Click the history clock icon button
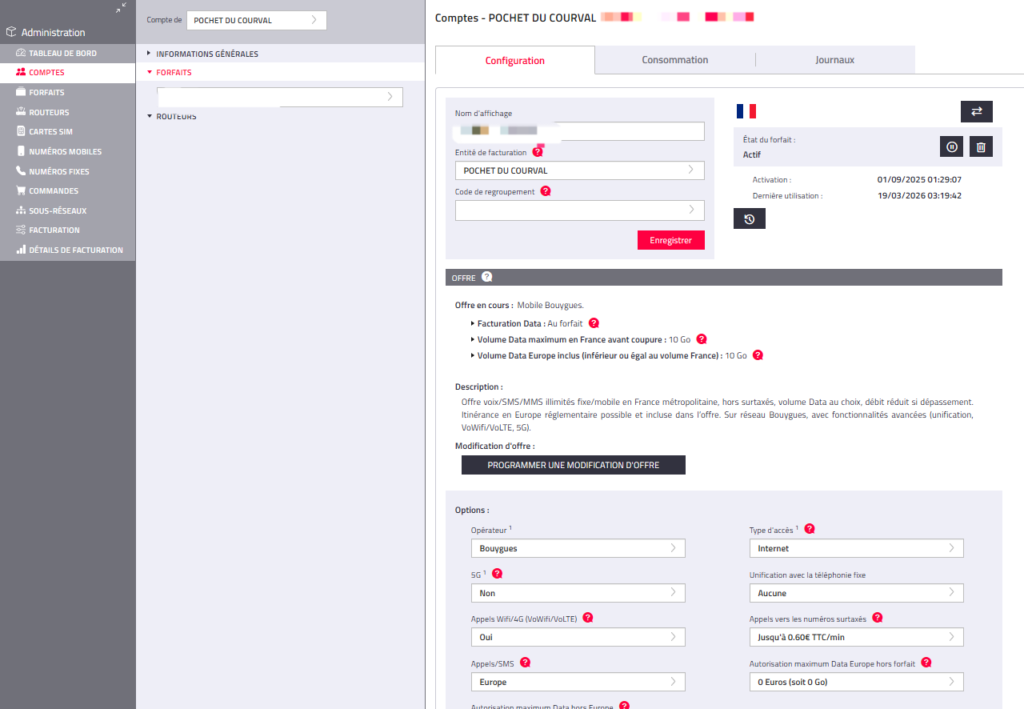This screenshot has width=1024, height=709. 749,218
